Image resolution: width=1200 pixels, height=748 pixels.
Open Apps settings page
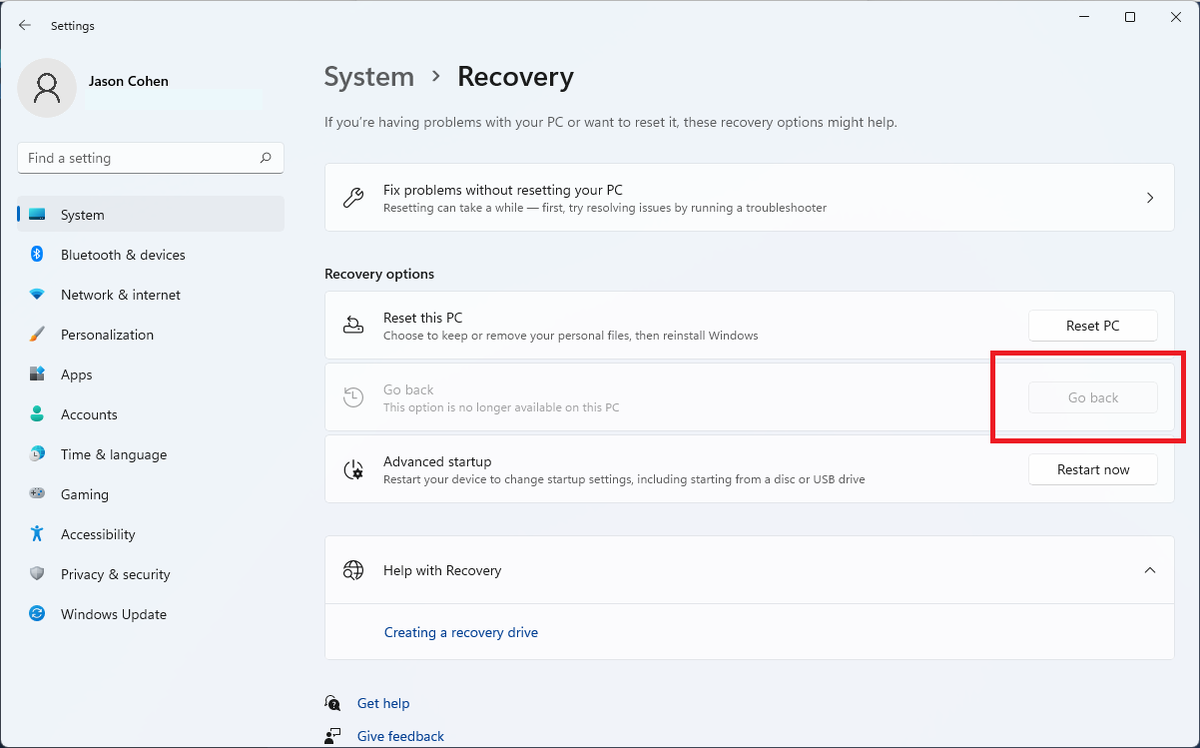pyautogui.click(x=151, y=375)
